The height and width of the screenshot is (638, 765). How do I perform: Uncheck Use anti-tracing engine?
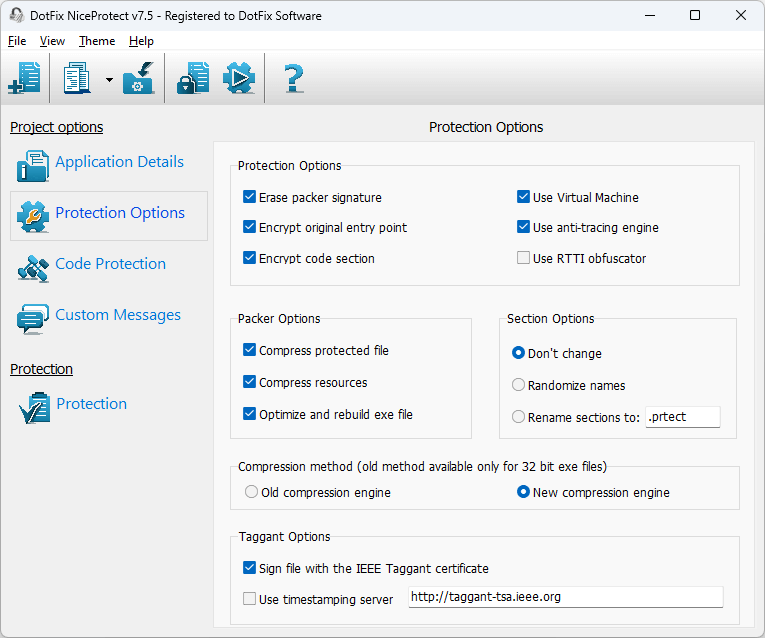pos(523,227)
